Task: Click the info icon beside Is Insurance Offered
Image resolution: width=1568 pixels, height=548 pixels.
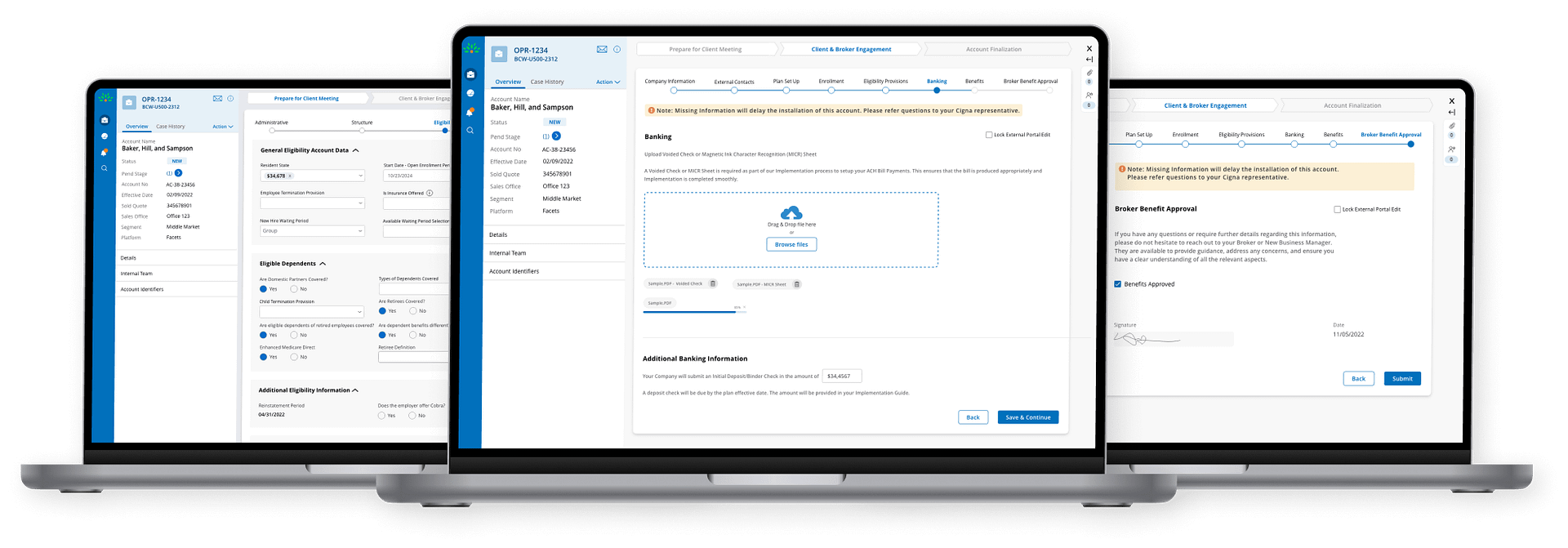Action: [x=430, y=194]
